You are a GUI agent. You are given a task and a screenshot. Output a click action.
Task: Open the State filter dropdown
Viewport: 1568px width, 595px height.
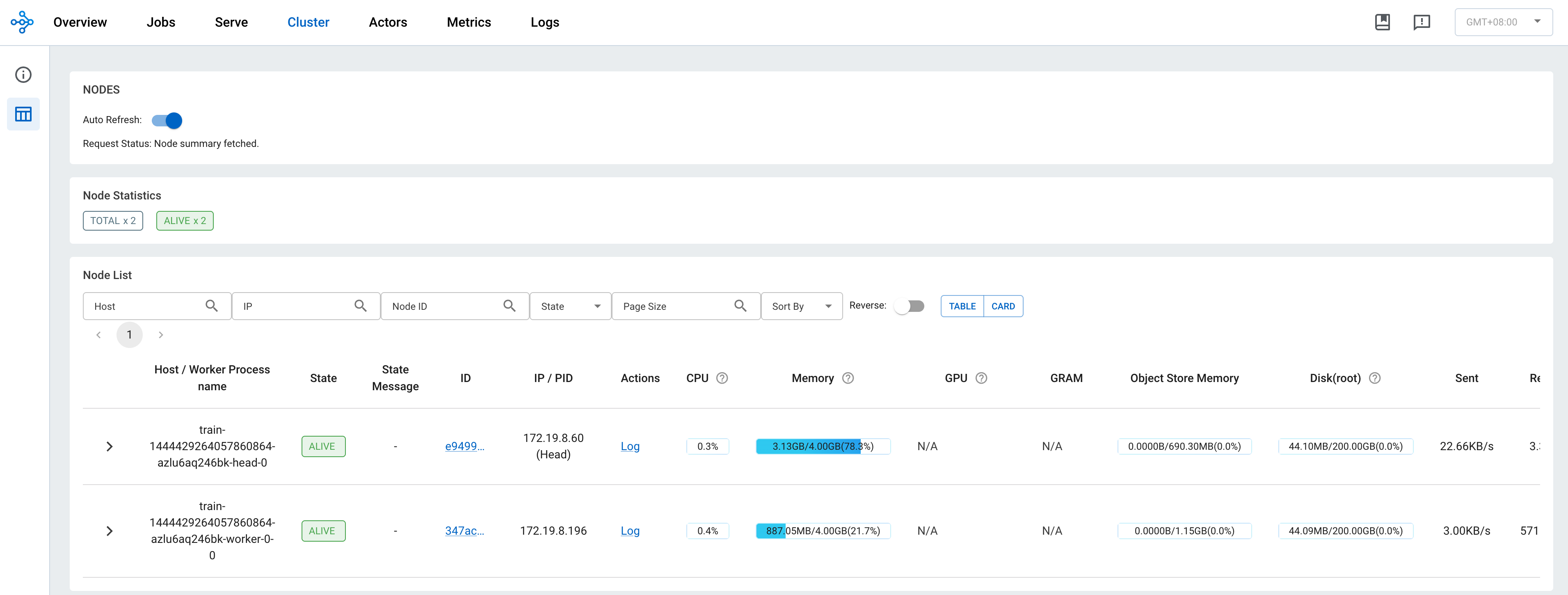(x=570, y=307)
